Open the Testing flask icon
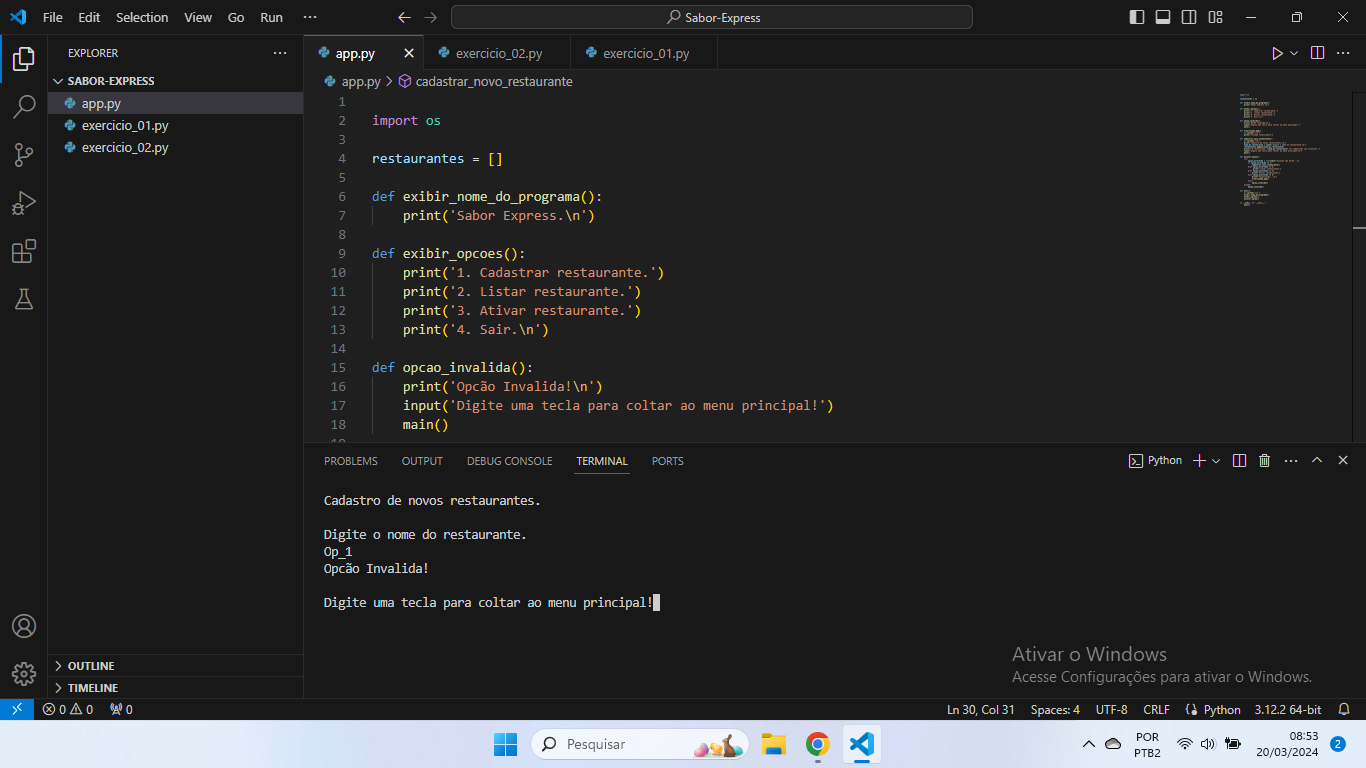 point(24,299)
